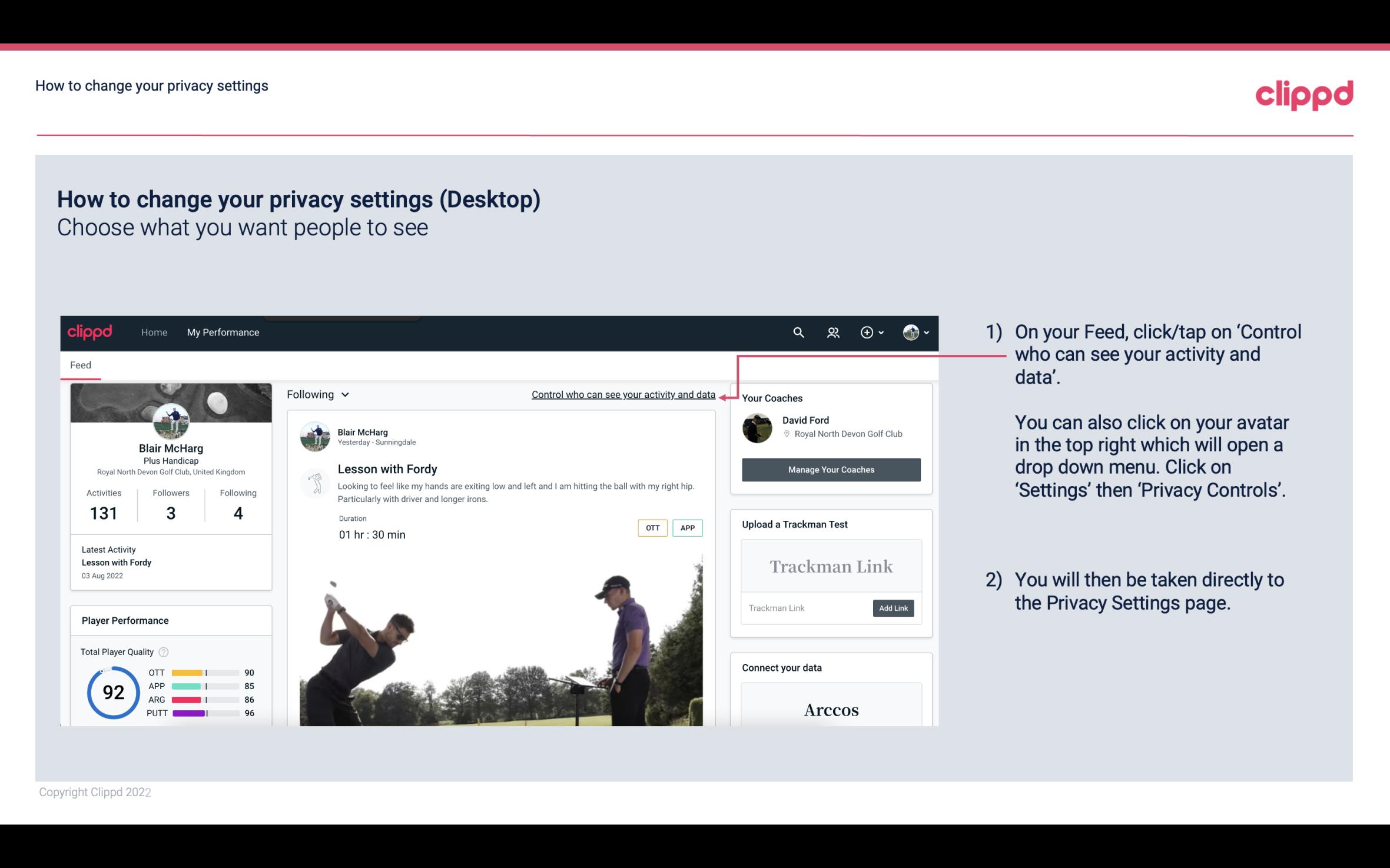
Task: Click the My Performance tab
Action: (x=222, y=331)
